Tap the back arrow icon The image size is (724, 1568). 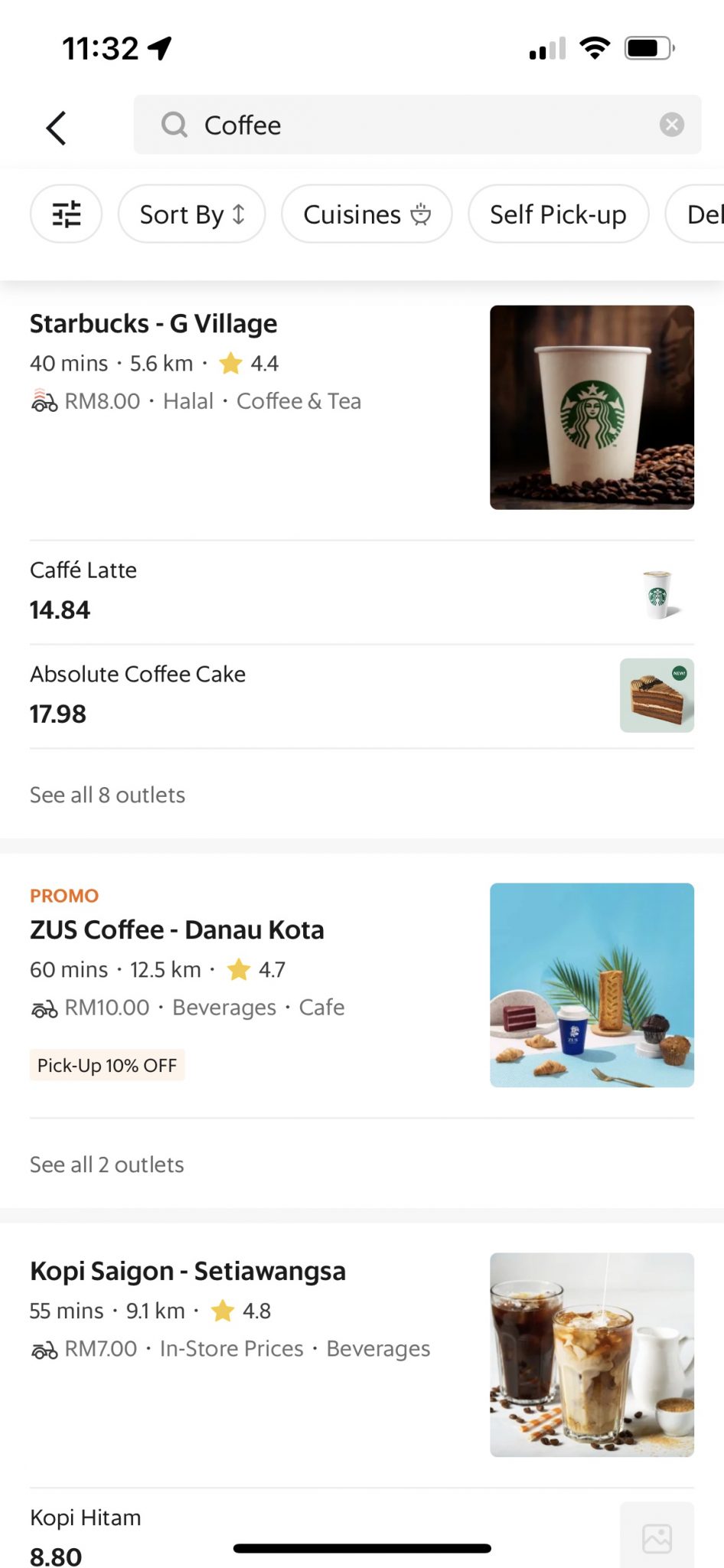[56, 127]
